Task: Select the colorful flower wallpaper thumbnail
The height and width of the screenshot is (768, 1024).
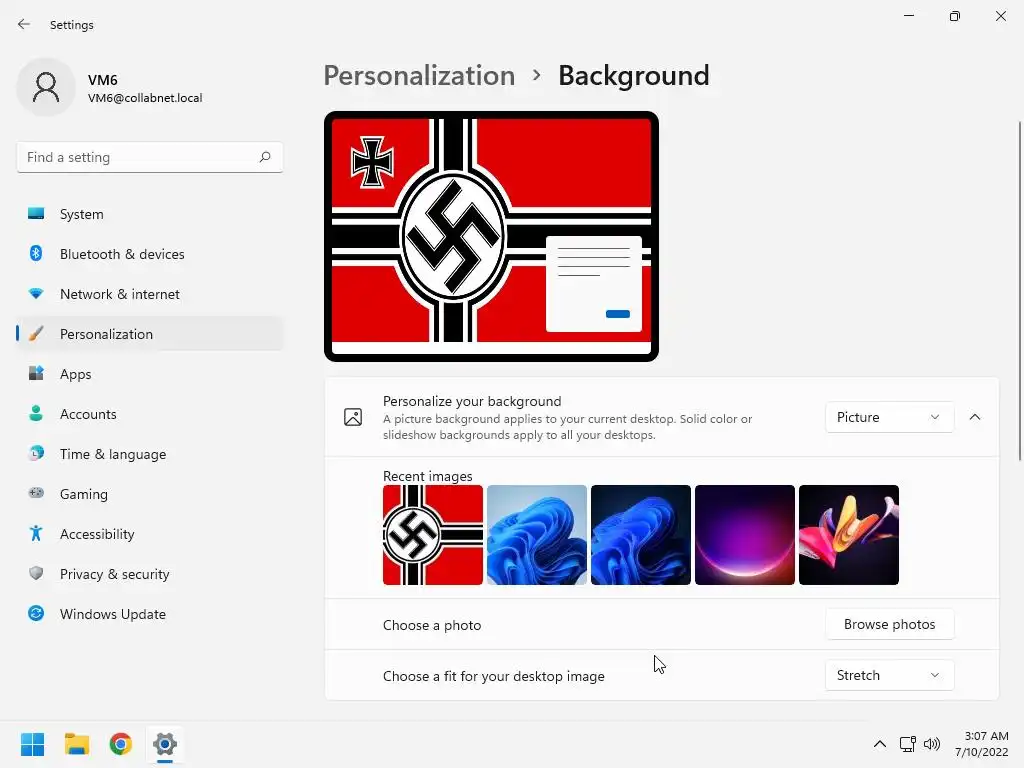Action: tap(849, 535)
